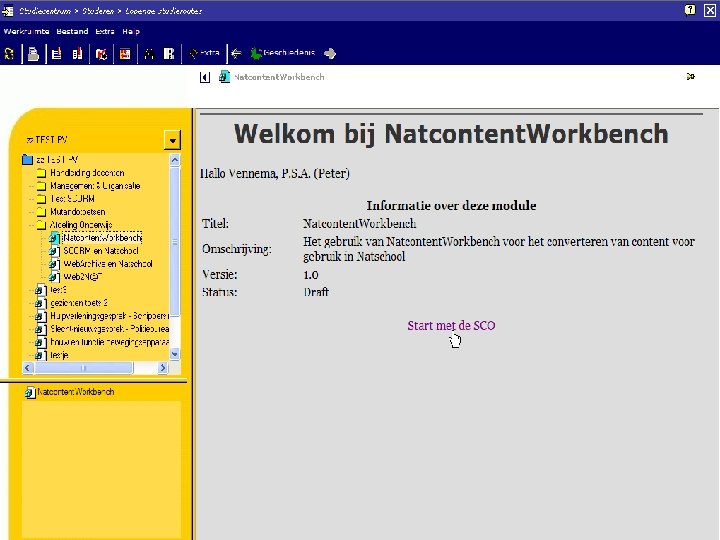Select WebArchive en Natschool in the tree
Image resolution: width=720 pixels, height=540 pixels.
pos(101,264)
